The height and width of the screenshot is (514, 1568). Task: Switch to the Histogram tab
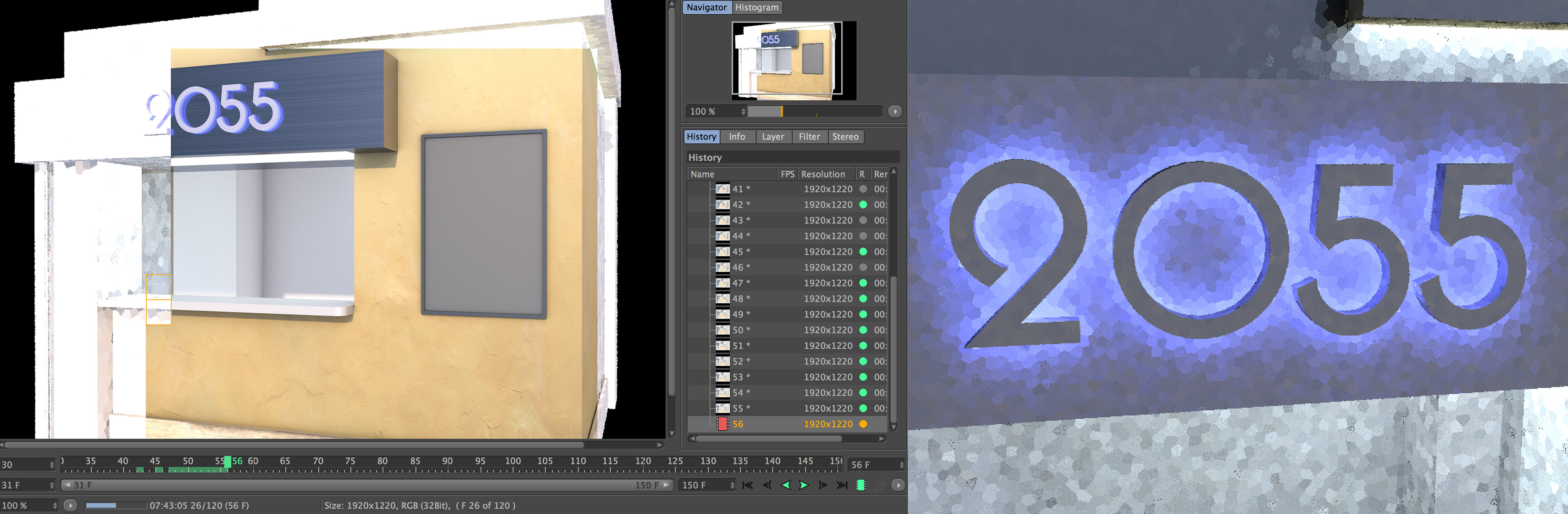[x=757, y=7]
